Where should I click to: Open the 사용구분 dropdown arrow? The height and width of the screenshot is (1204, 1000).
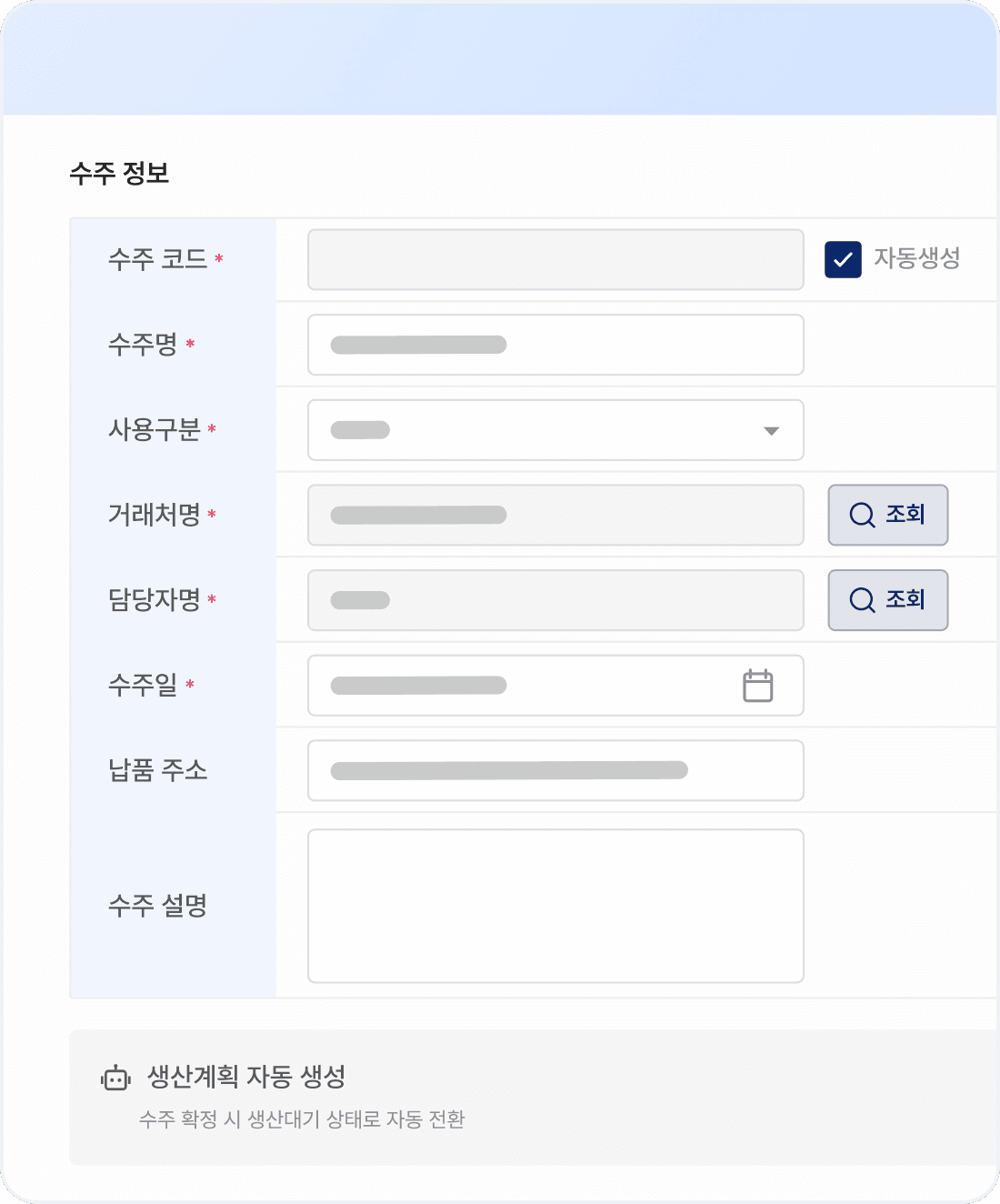(771, 431)
